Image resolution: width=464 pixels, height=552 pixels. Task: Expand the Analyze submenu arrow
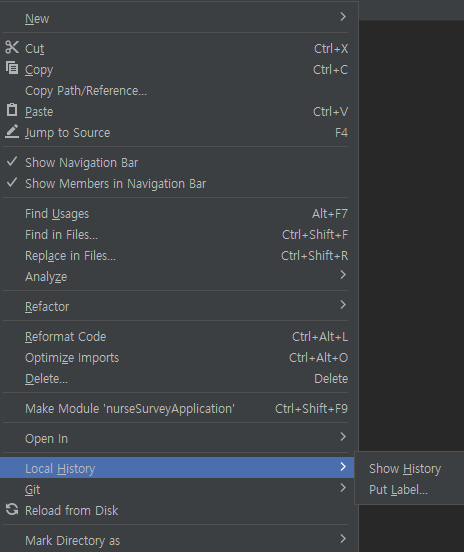point(343,275)
